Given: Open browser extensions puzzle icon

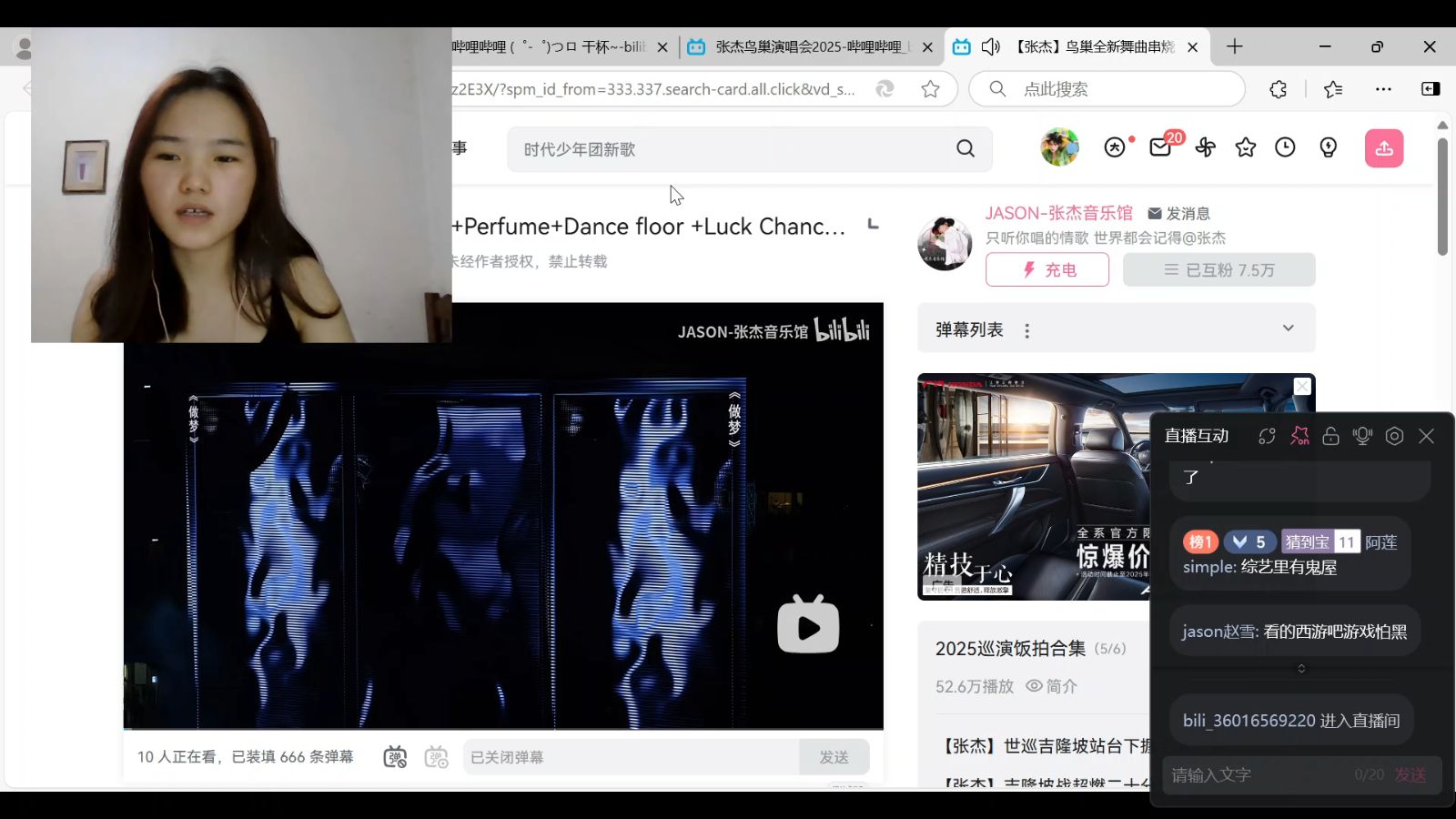Looking at the screenshot, I should pyautogui.click(x=1279, y=89).
